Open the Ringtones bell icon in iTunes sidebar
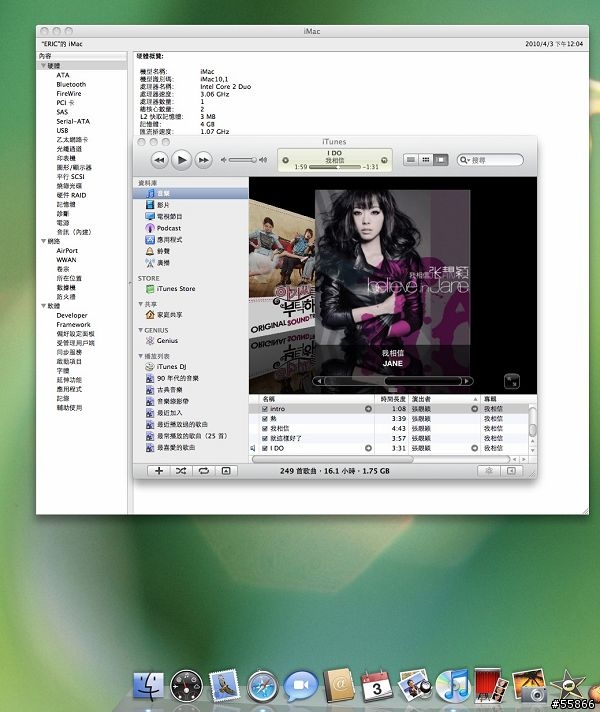Image resolution: width=600 pixels, height=712 pixels. [x=150, y=251]
